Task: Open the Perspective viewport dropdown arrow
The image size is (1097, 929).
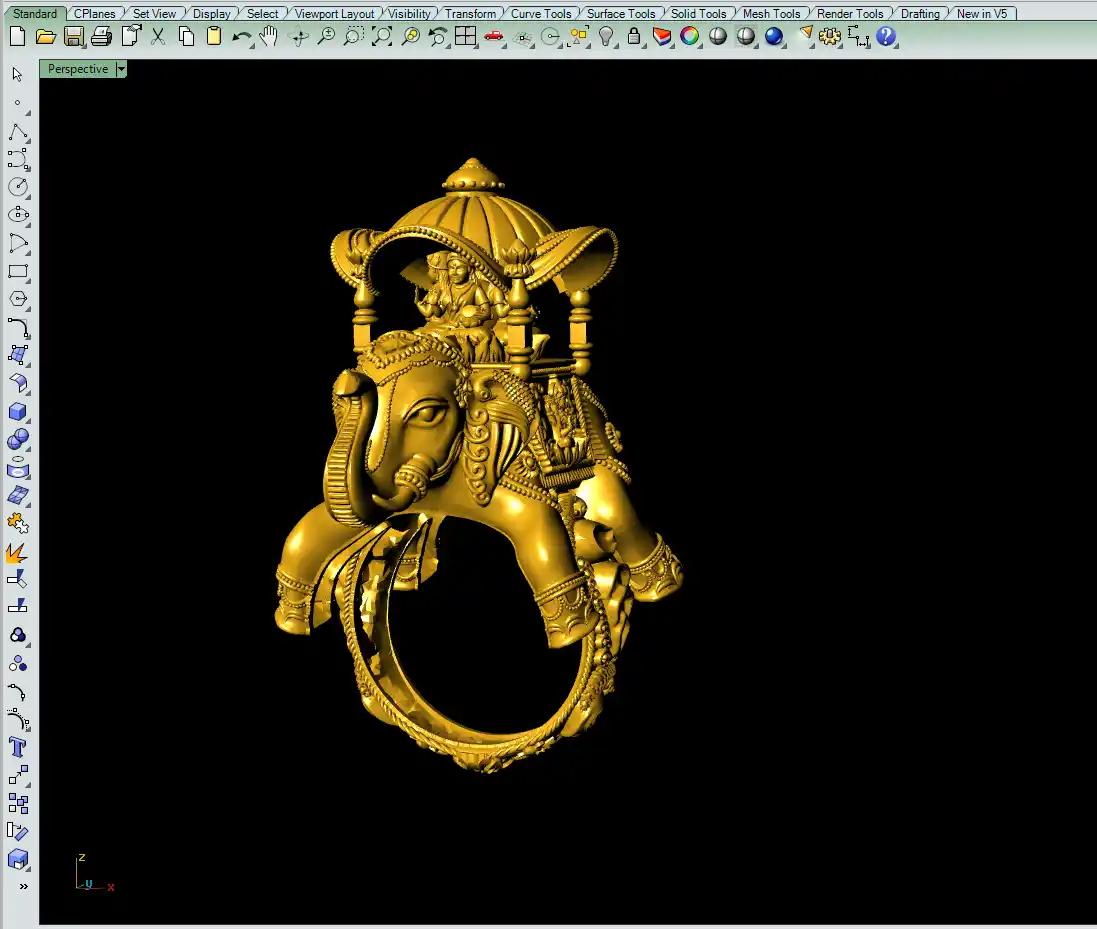Action: 121,69
